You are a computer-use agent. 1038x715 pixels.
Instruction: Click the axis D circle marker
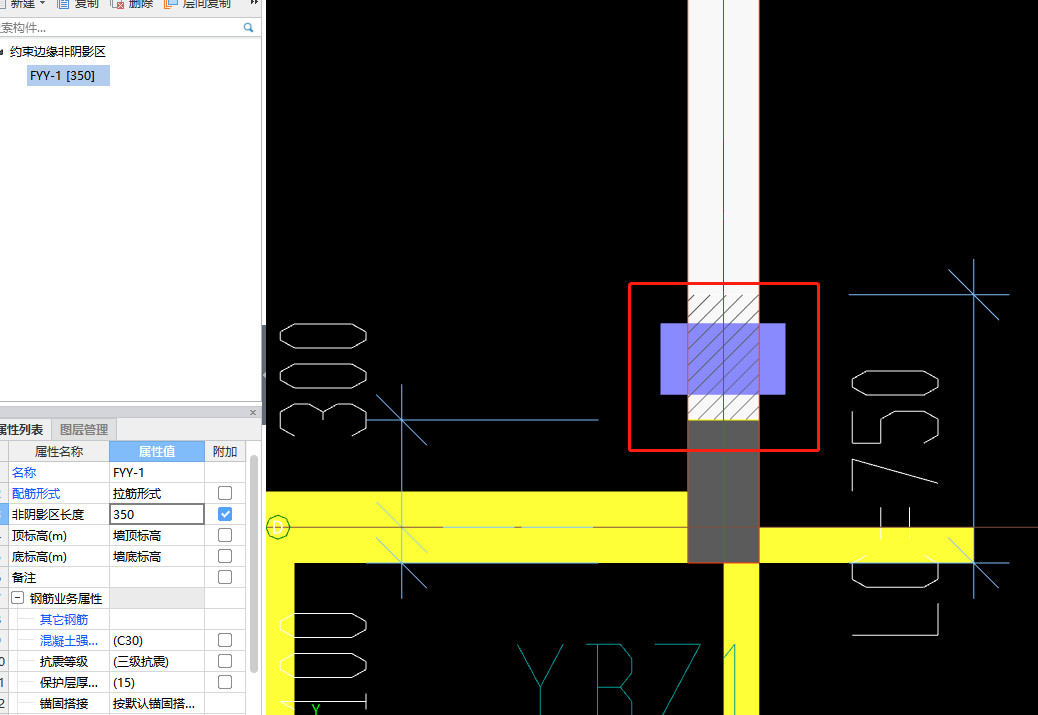click(x=278, y=527)
